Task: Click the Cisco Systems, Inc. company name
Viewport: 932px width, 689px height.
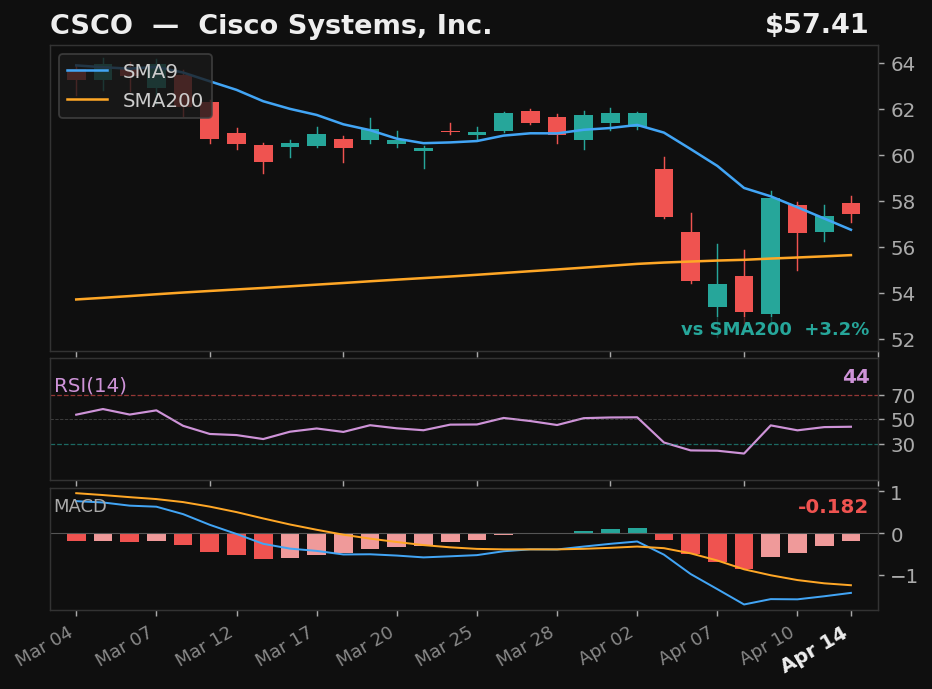Action: click(345, 25)
